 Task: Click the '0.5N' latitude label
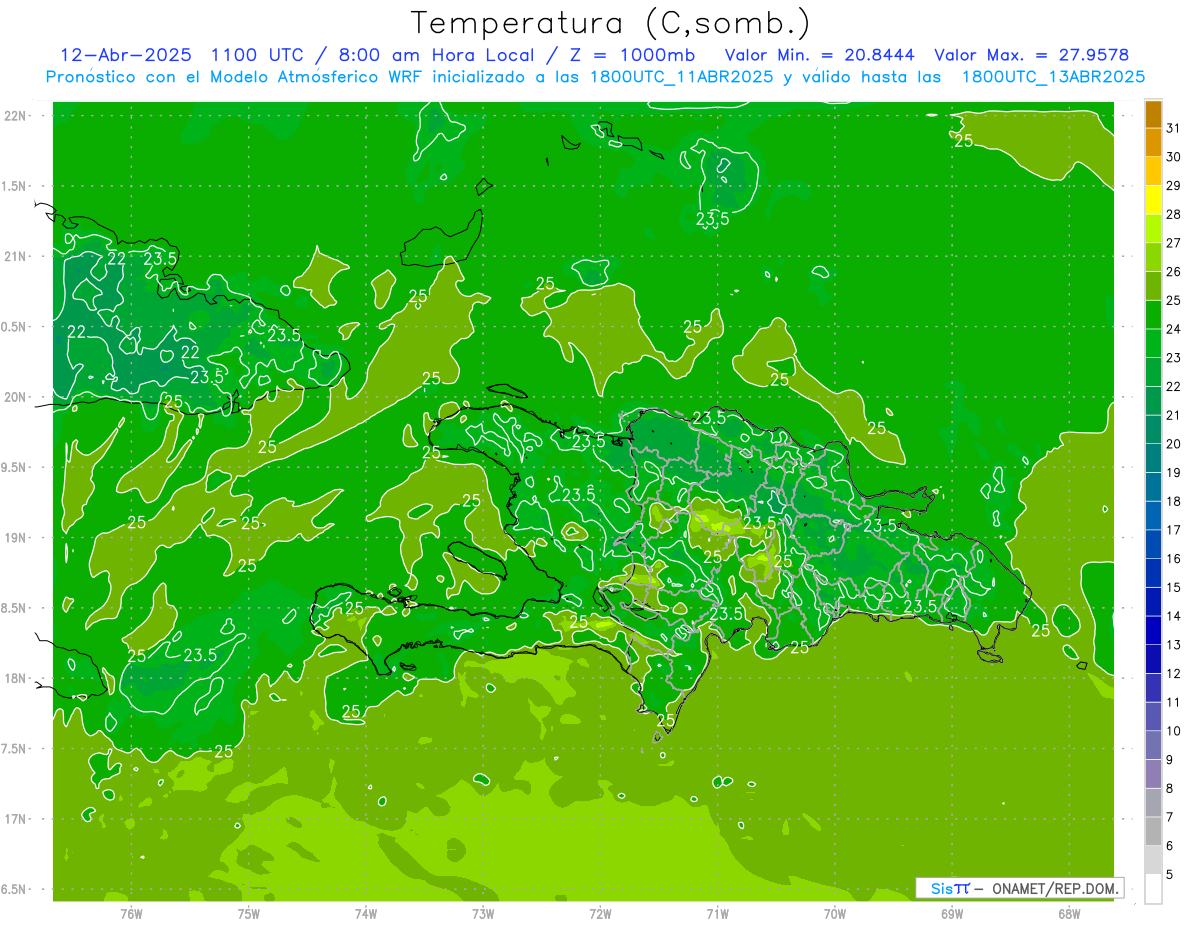(x=15, y=327)
